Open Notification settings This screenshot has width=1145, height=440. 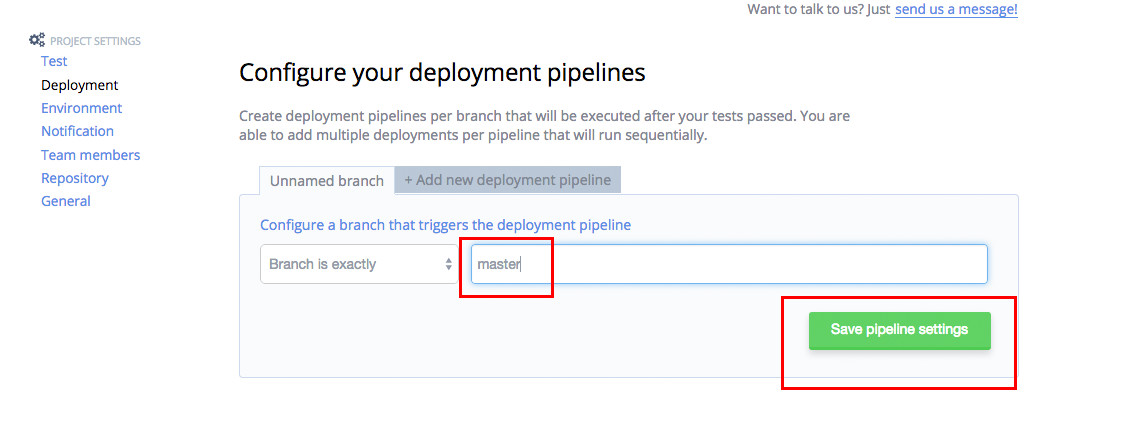(77, 131)
